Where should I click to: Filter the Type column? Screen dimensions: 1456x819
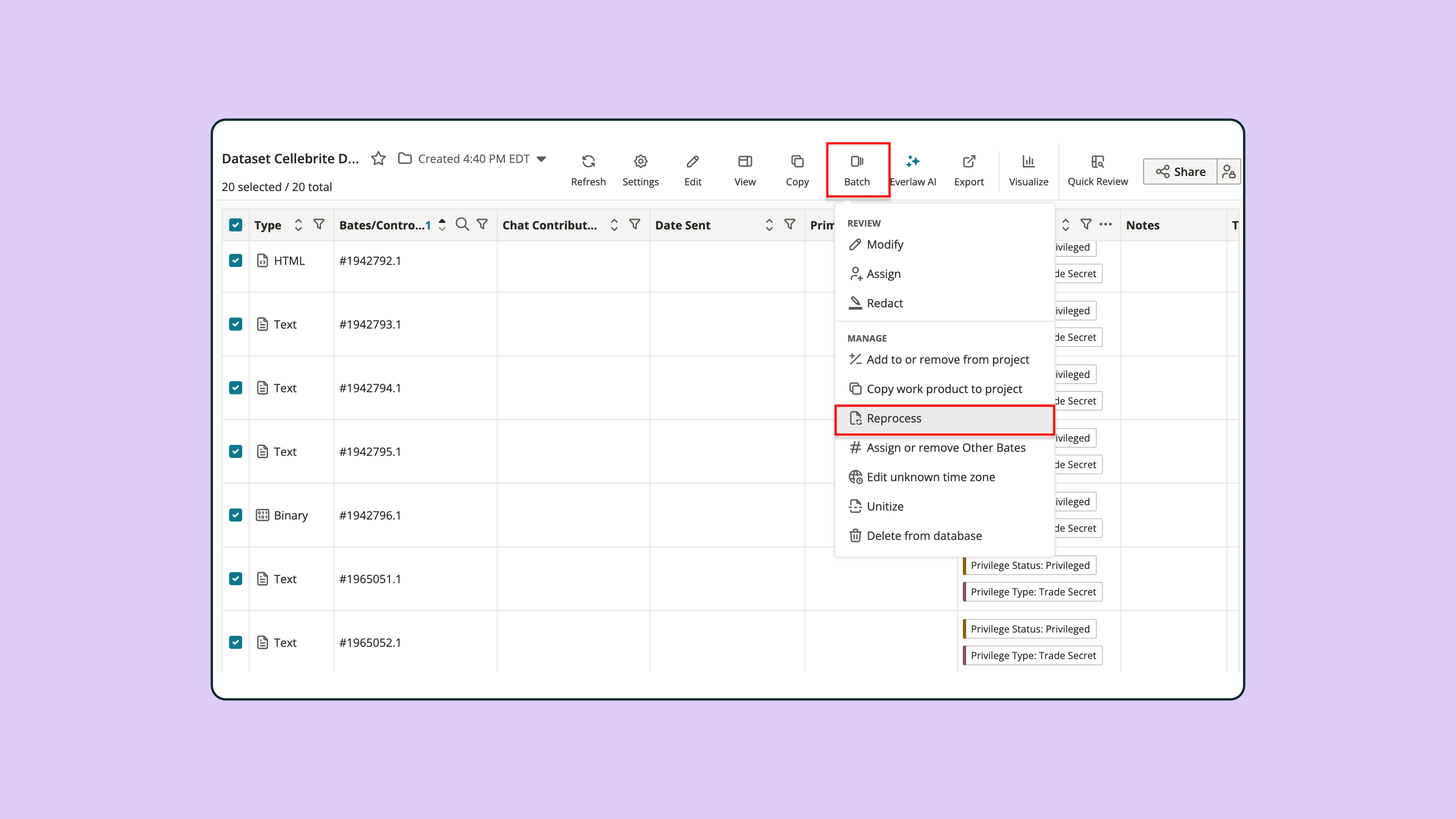pos(319,224)
